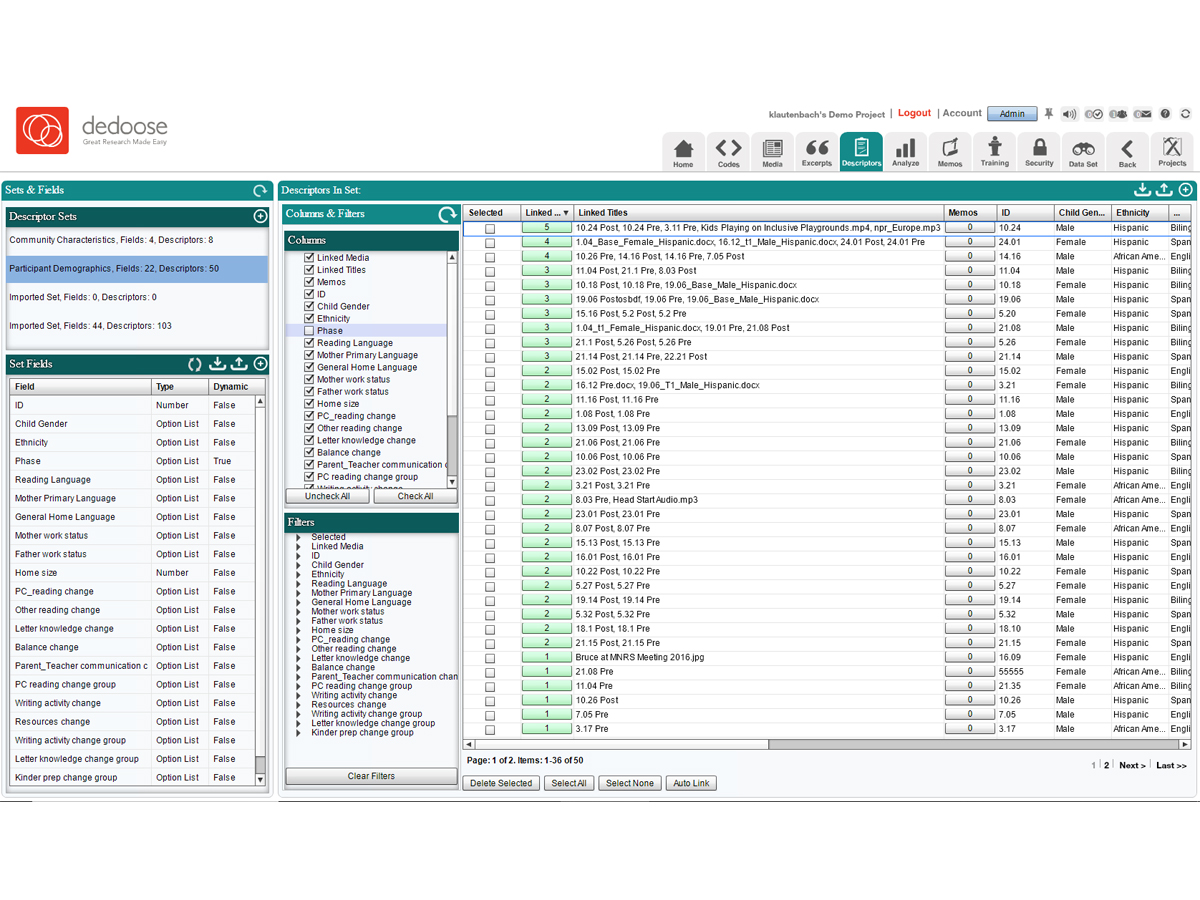1200x900 pixels.
Task: Uncheck the Ethnicity column checkbox
Action: coord(309,319)
